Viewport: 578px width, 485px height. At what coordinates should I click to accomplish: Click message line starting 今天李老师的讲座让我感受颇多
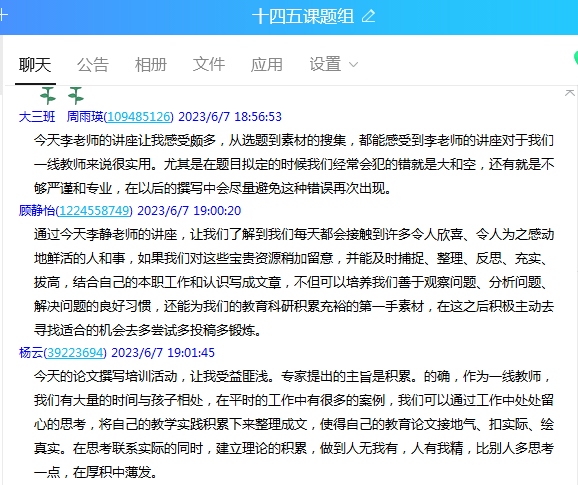click(294, 140)
